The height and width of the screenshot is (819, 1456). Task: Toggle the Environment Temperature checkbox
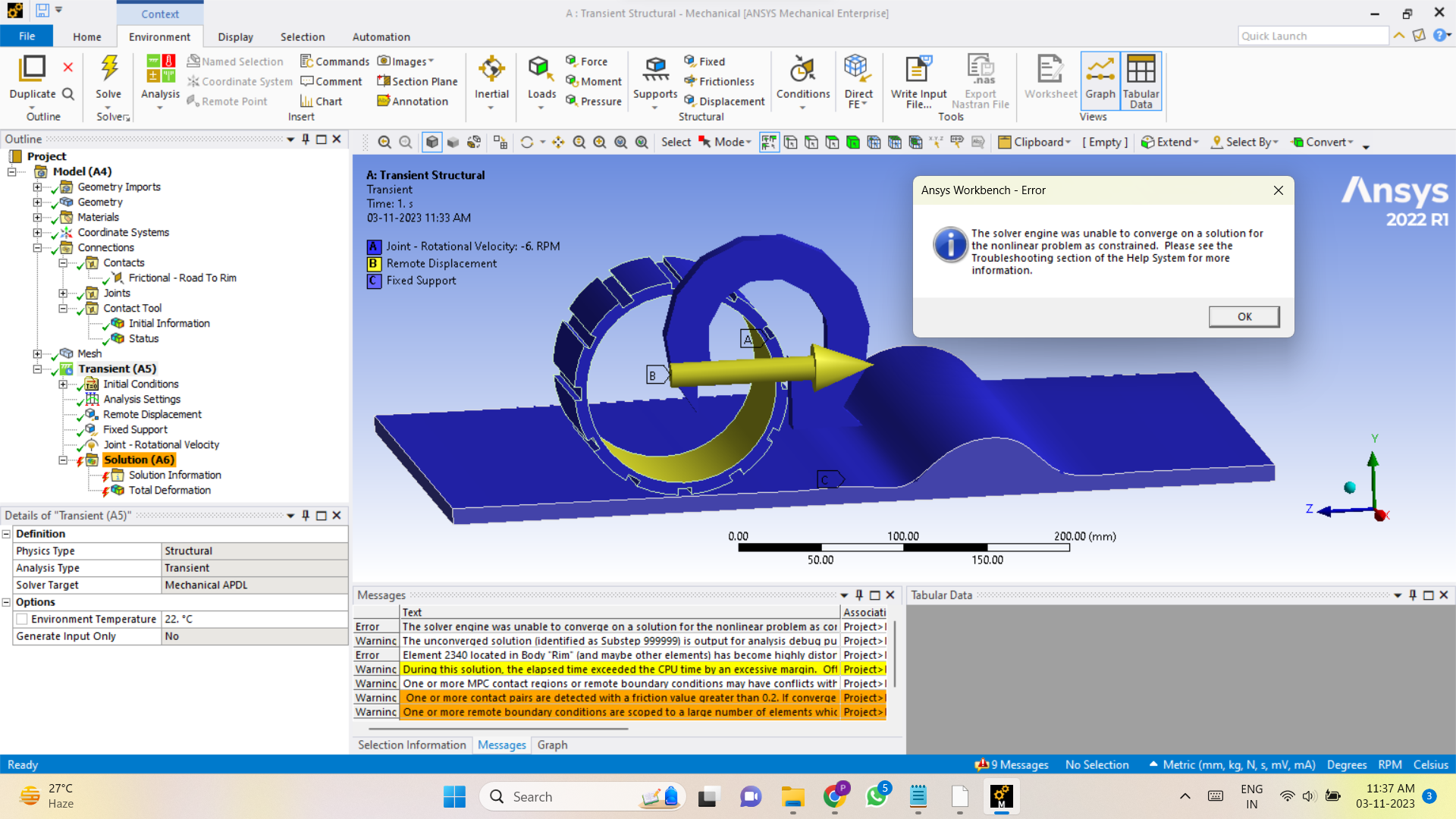pyautogui.click(x=23, y=620)
